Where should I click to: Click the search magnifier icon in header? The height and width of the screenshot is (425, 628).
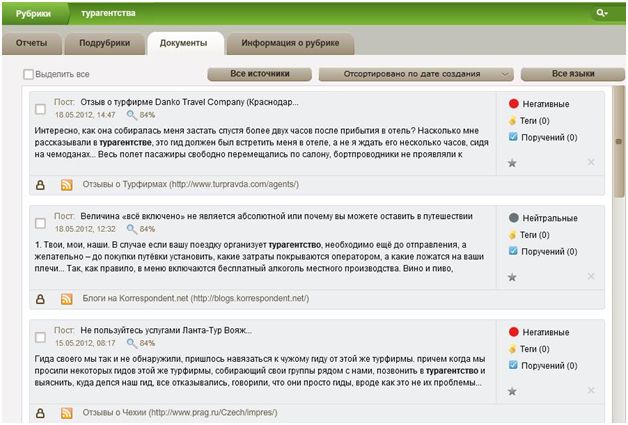pos(601,13)
